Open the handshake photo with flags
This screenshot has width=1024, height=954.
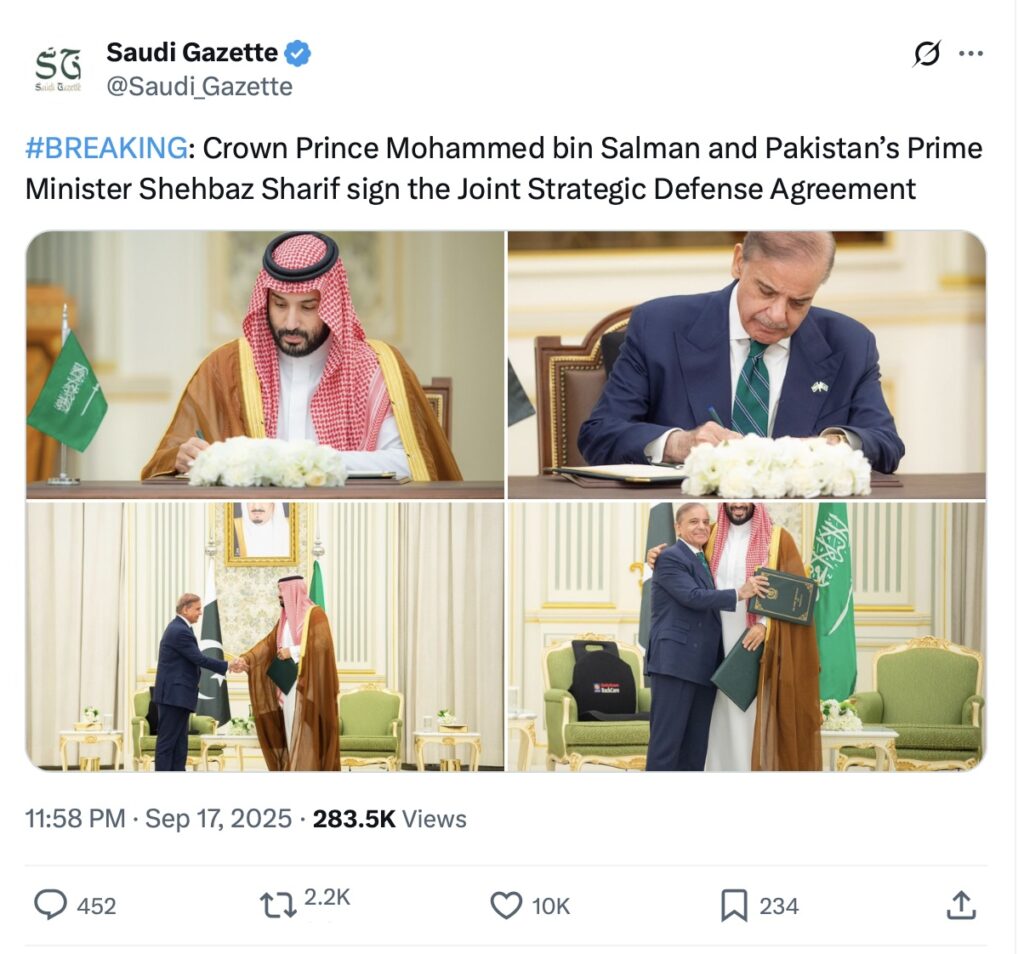264,637
